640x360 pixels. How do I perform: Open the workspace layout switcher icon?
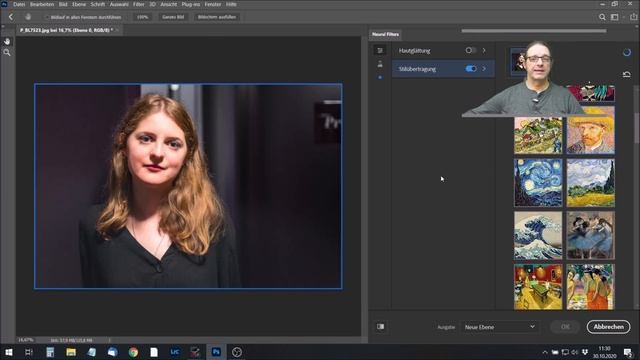click(615, 17)
